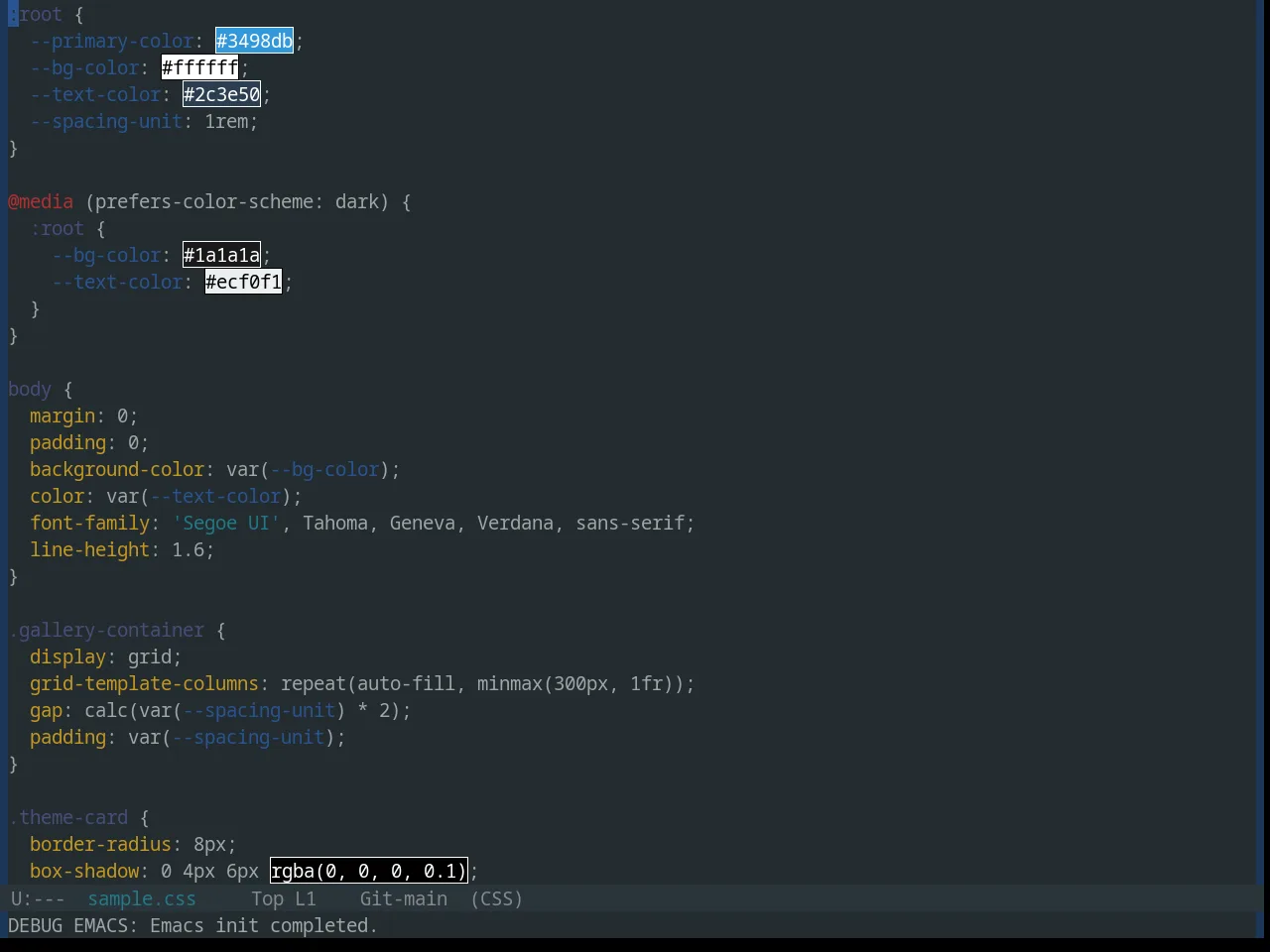Click the L1 line number in mode line
Screen dimensions: 1270x952
pyautogui.click(x=305, y=898)
